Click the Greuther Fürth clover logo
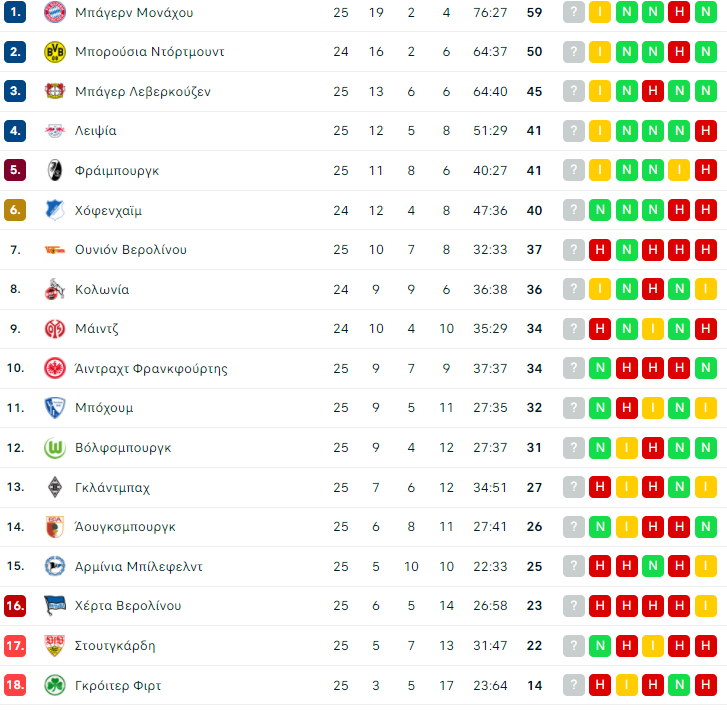The image size is (727, 711). [55, 685]
